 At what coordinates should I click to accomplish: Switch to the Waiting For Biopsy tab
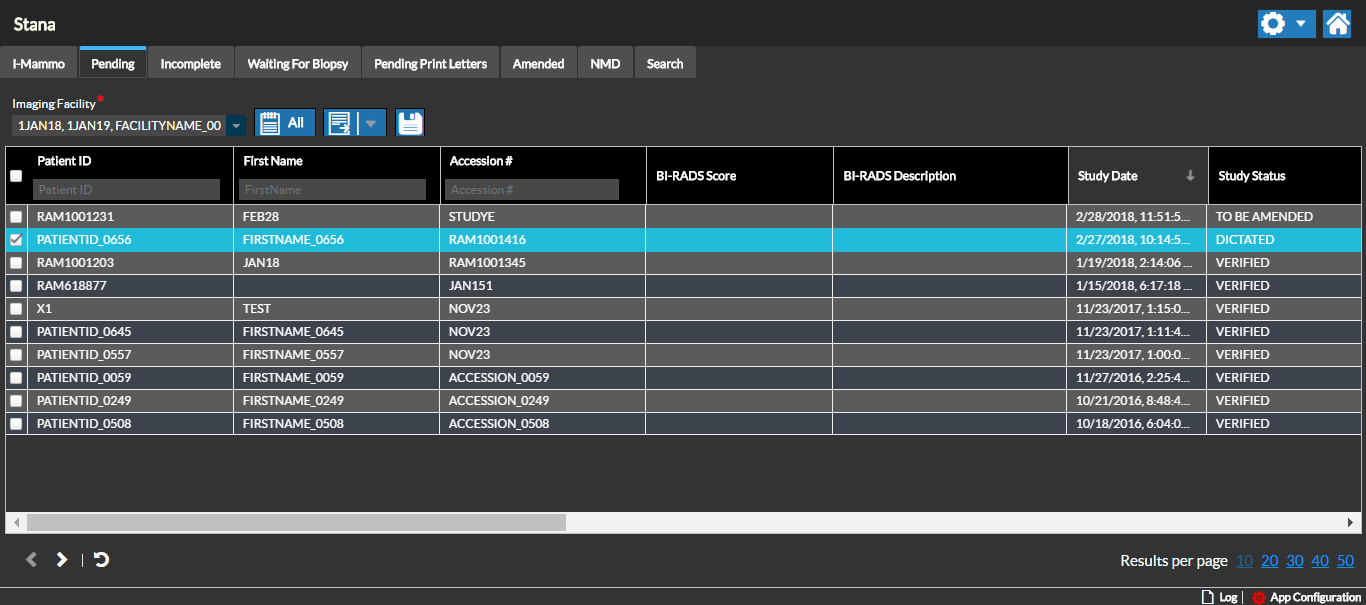(x=298, y=64)
